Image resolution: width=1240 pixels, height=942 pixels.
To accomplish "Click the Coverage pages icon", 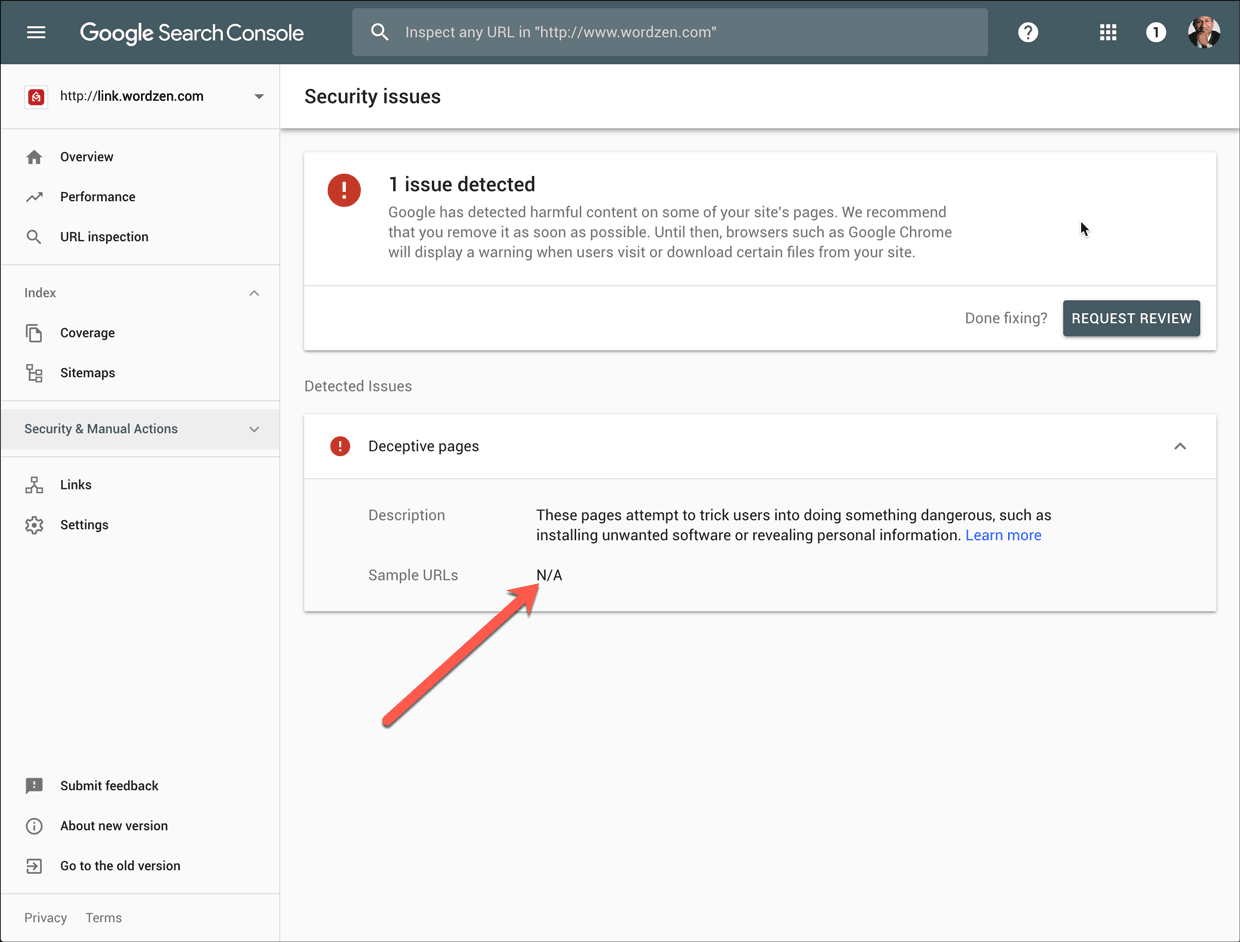I will [x=34, y=333].
